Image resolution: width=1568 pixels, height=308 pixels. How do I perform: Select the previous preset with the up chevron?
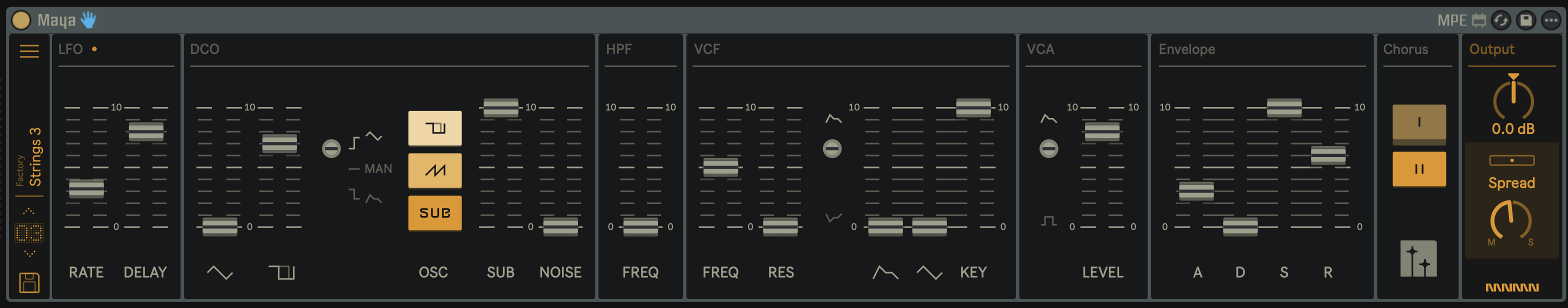pyautogui.click(x=28, y=211)
